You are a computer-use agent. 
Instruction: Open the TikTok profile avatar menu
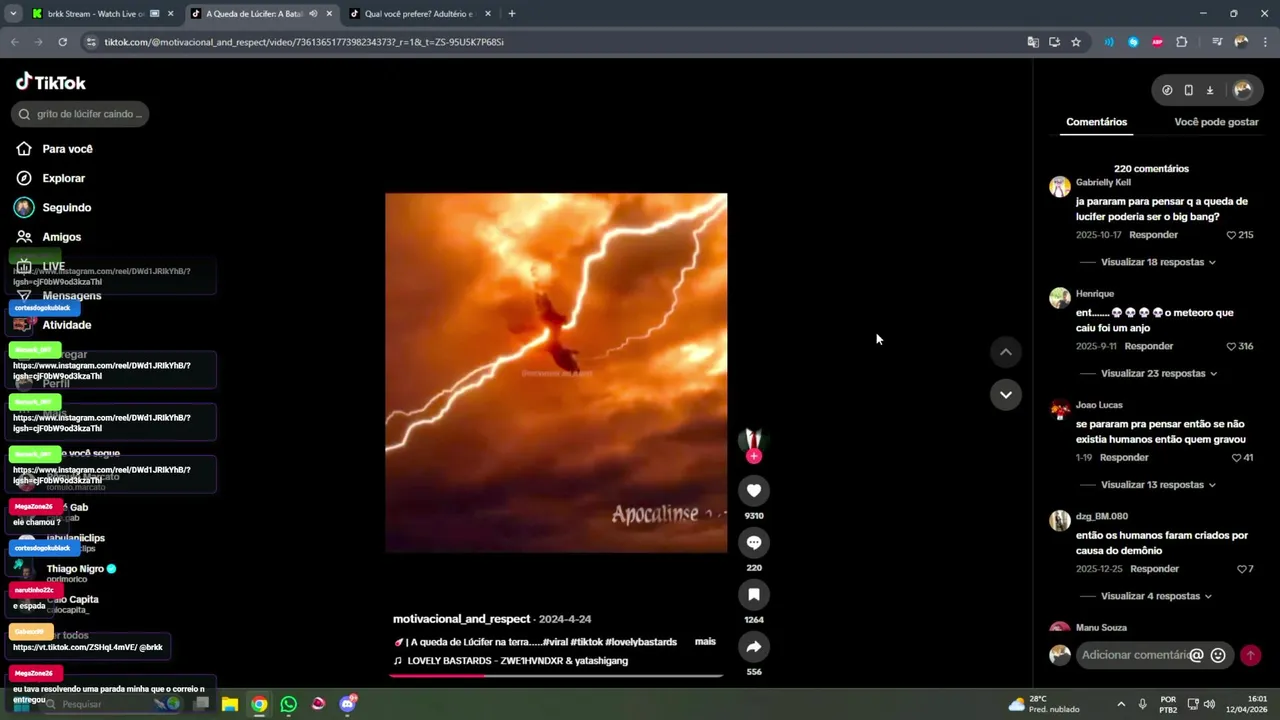click(x=1243, y=90)
